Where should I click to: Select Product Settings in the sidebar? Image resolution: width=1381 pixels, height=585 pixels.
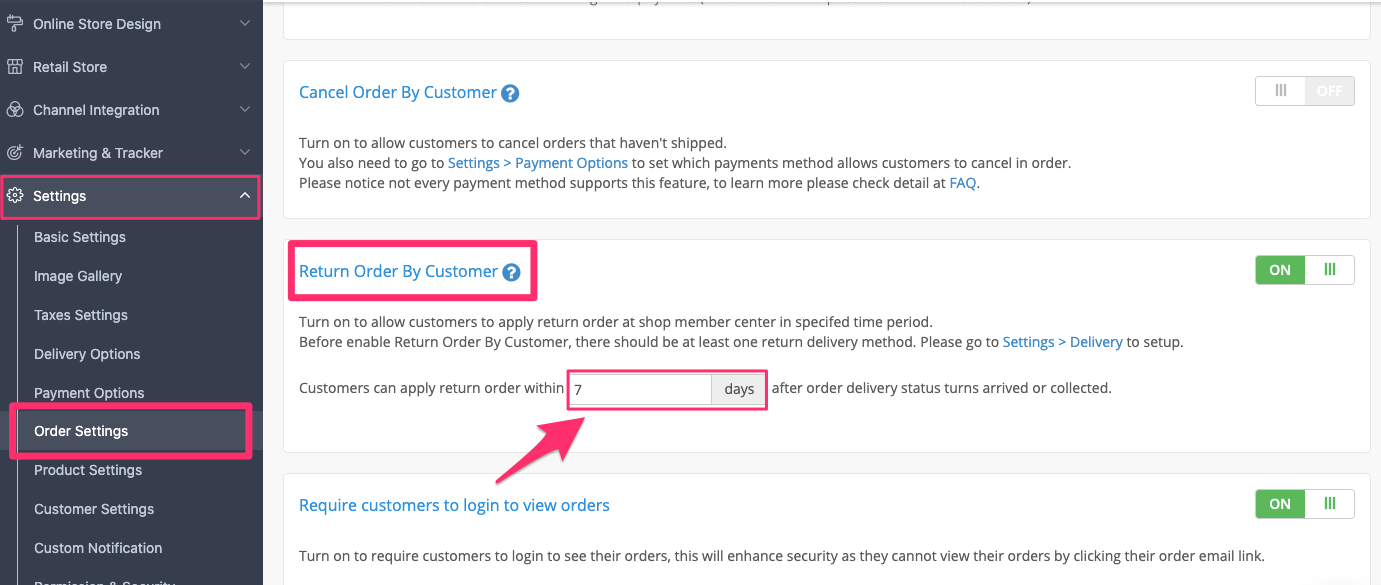88,470
